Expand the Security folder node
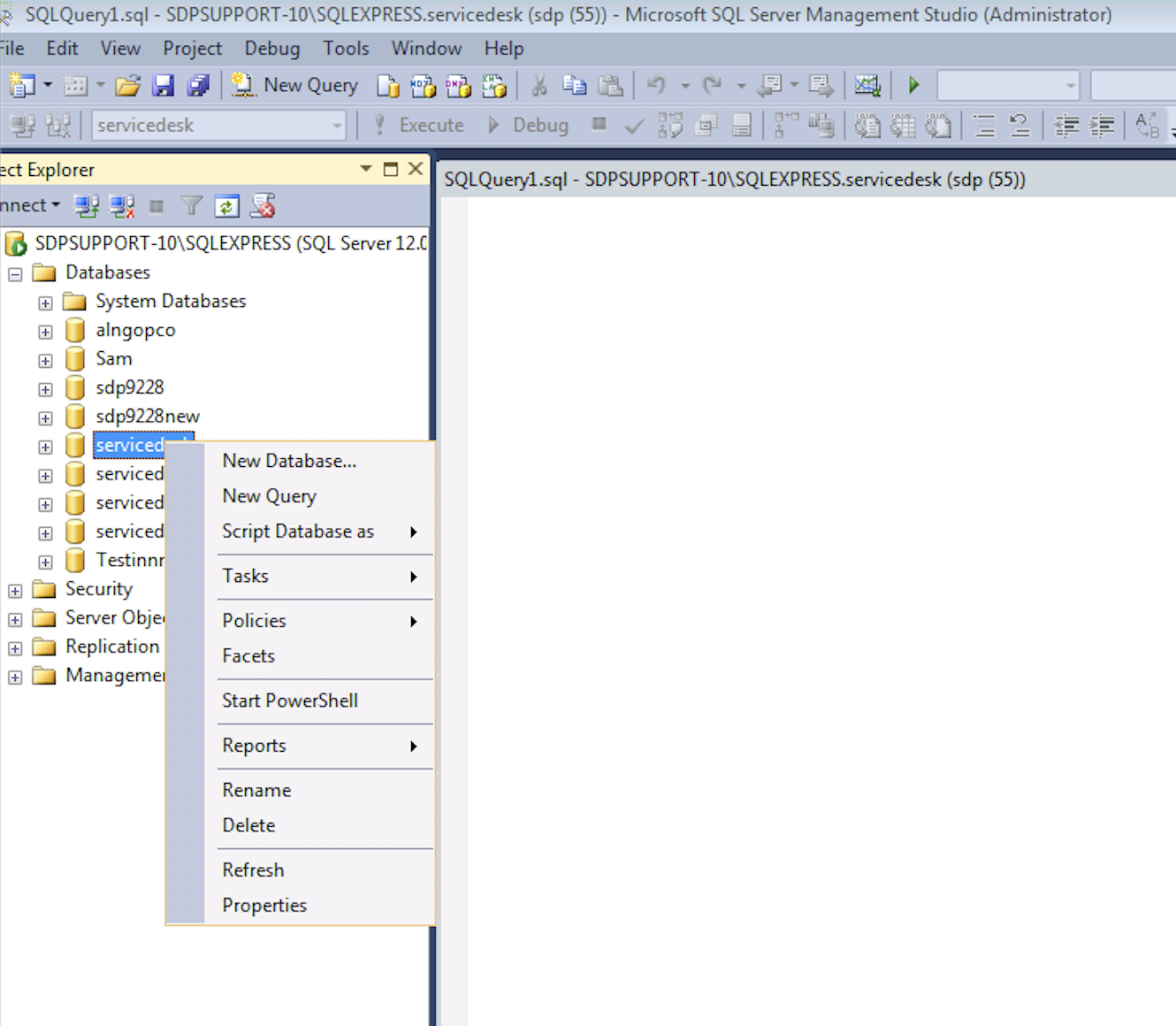This screenshot has height=1026, width=1176. 15,591
